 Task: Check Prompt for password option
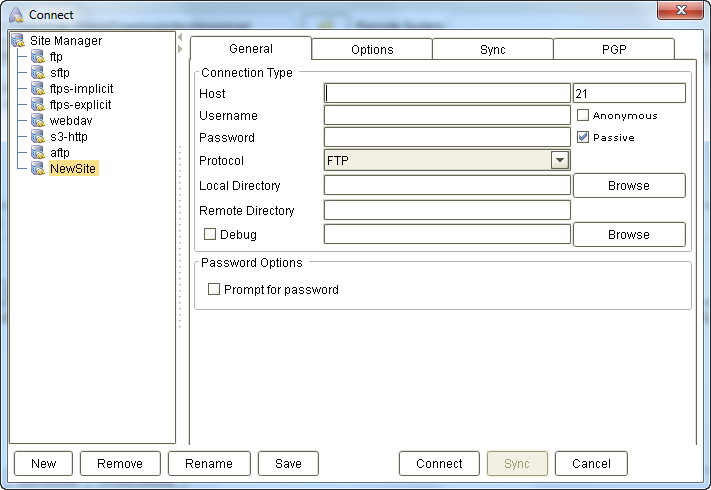pyautogui.click(x=214, y=289)
